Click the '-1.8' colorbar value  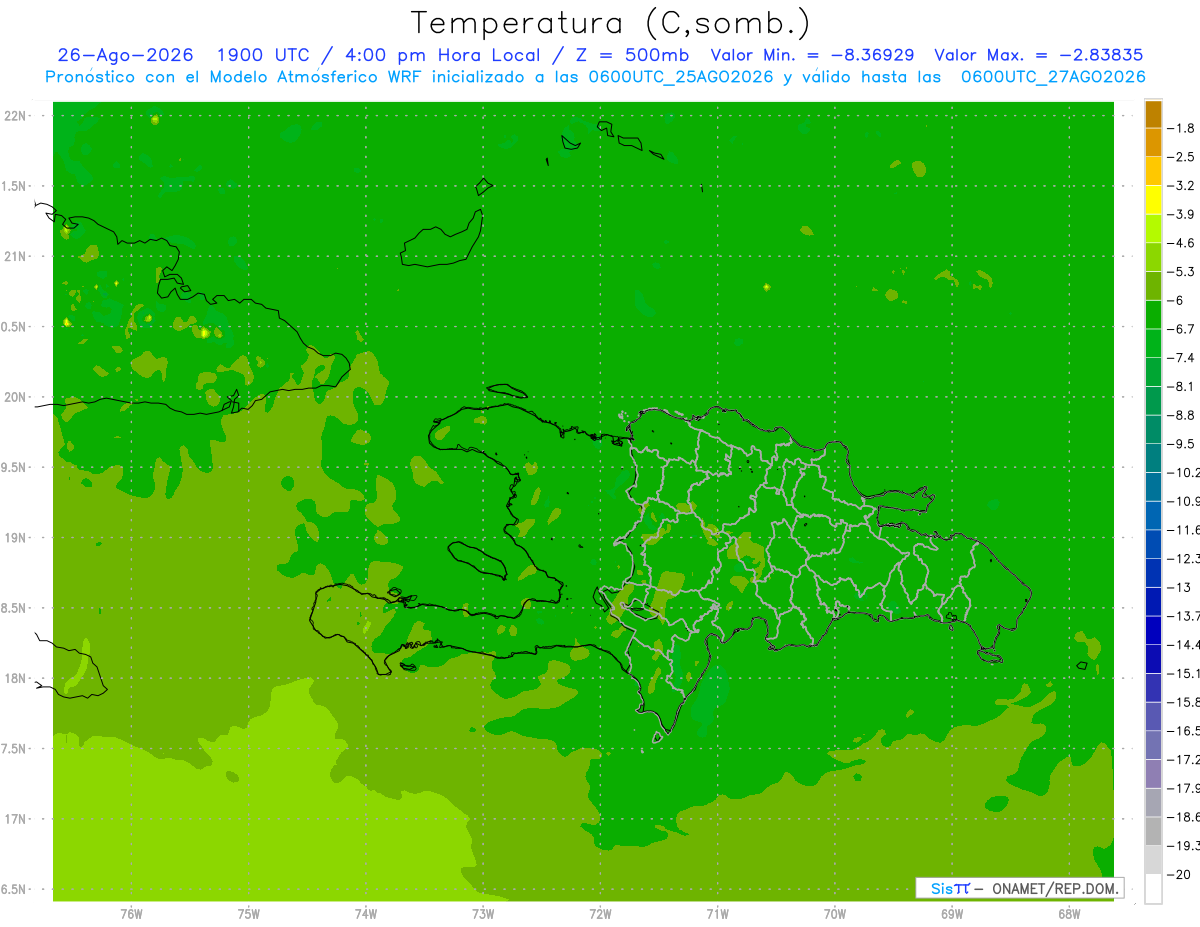[x=1181, y=128]
